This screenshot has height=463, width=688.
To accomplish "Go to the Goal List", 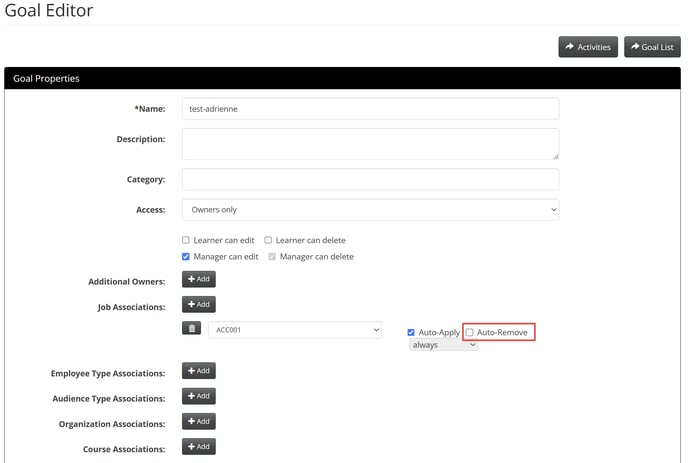I will (x=652, y=47).
